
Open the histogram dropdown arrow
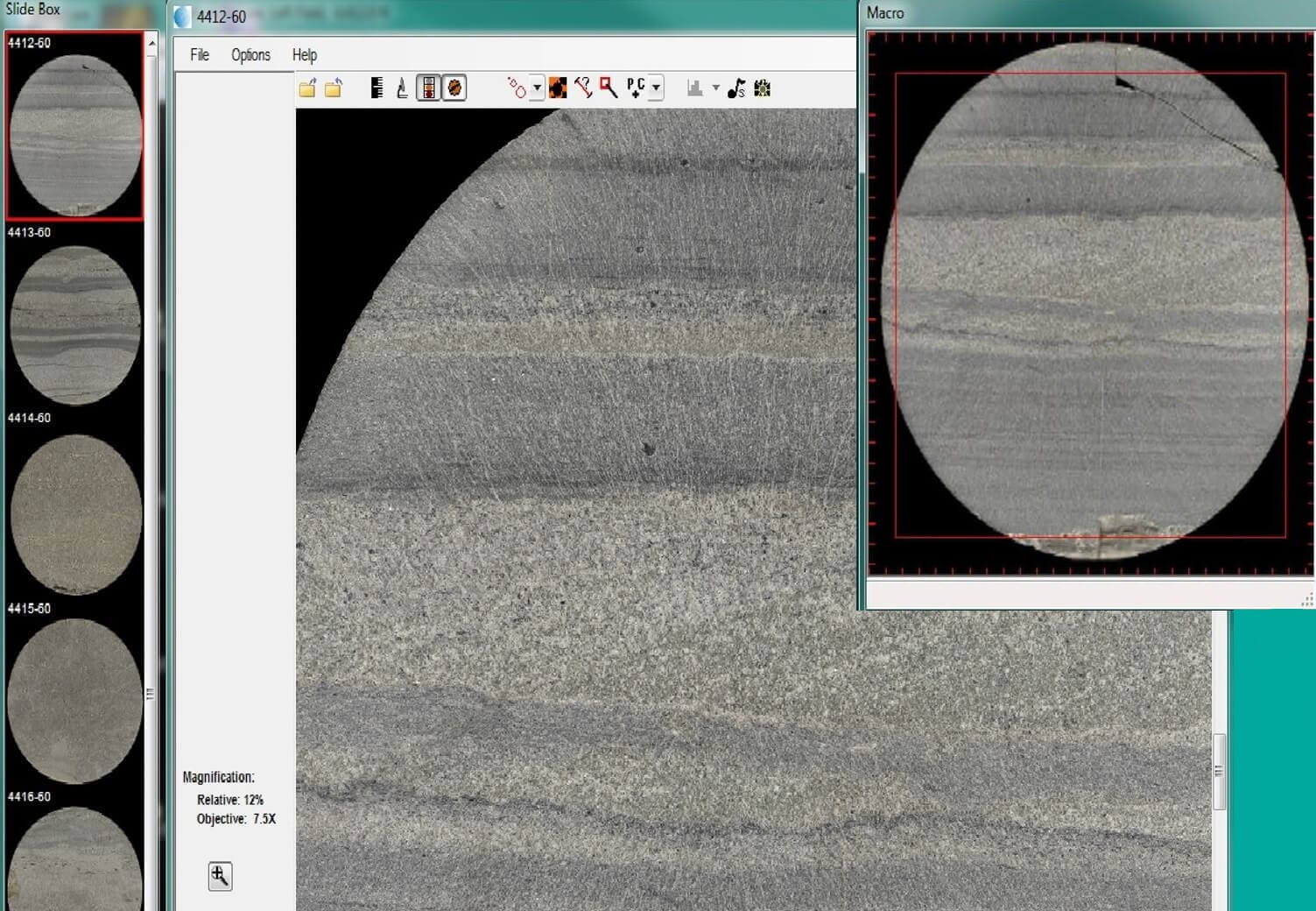tap(715, 88)
